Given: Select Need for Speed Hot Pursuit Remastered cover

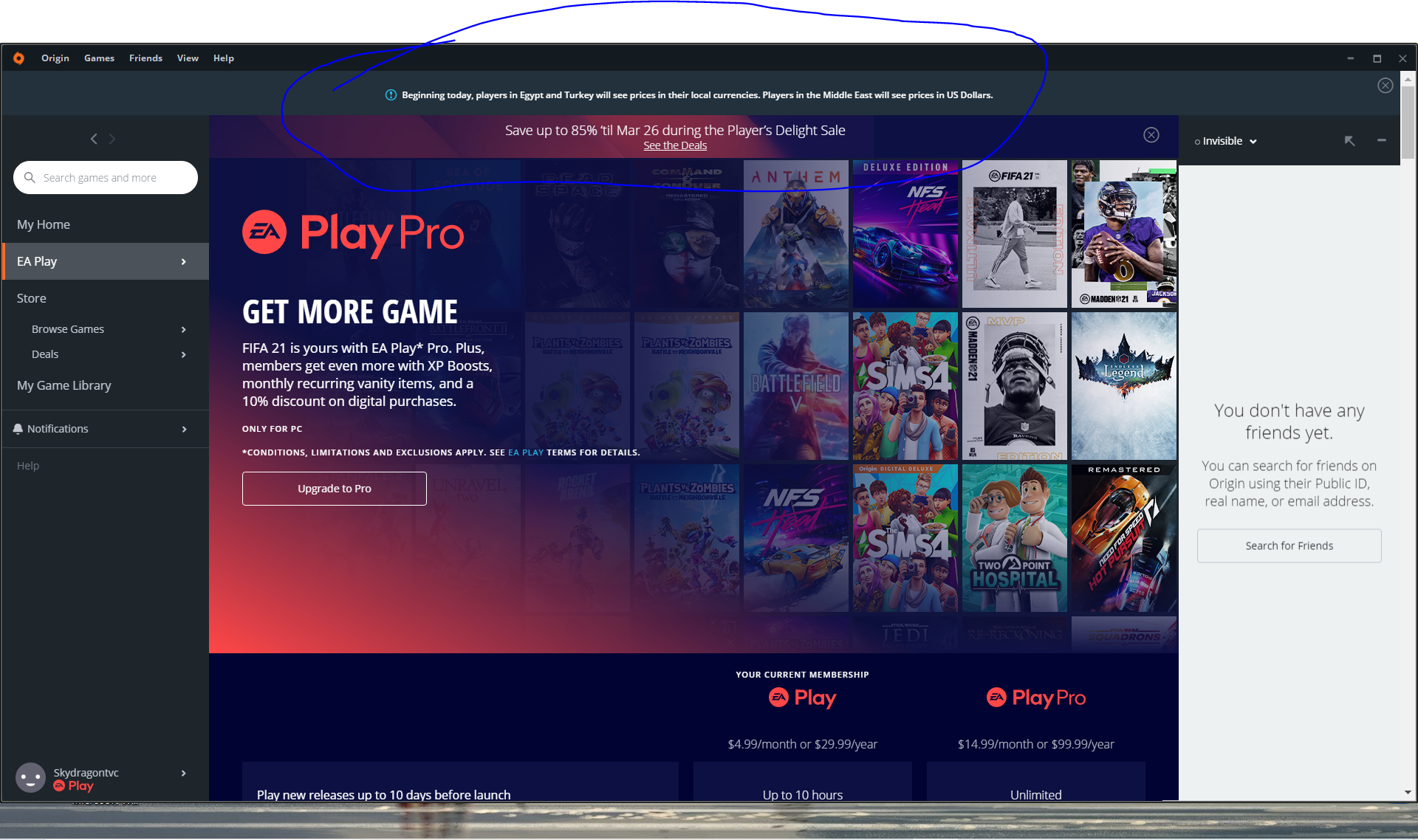Looking at the screenshot, I should point(1124,538).
